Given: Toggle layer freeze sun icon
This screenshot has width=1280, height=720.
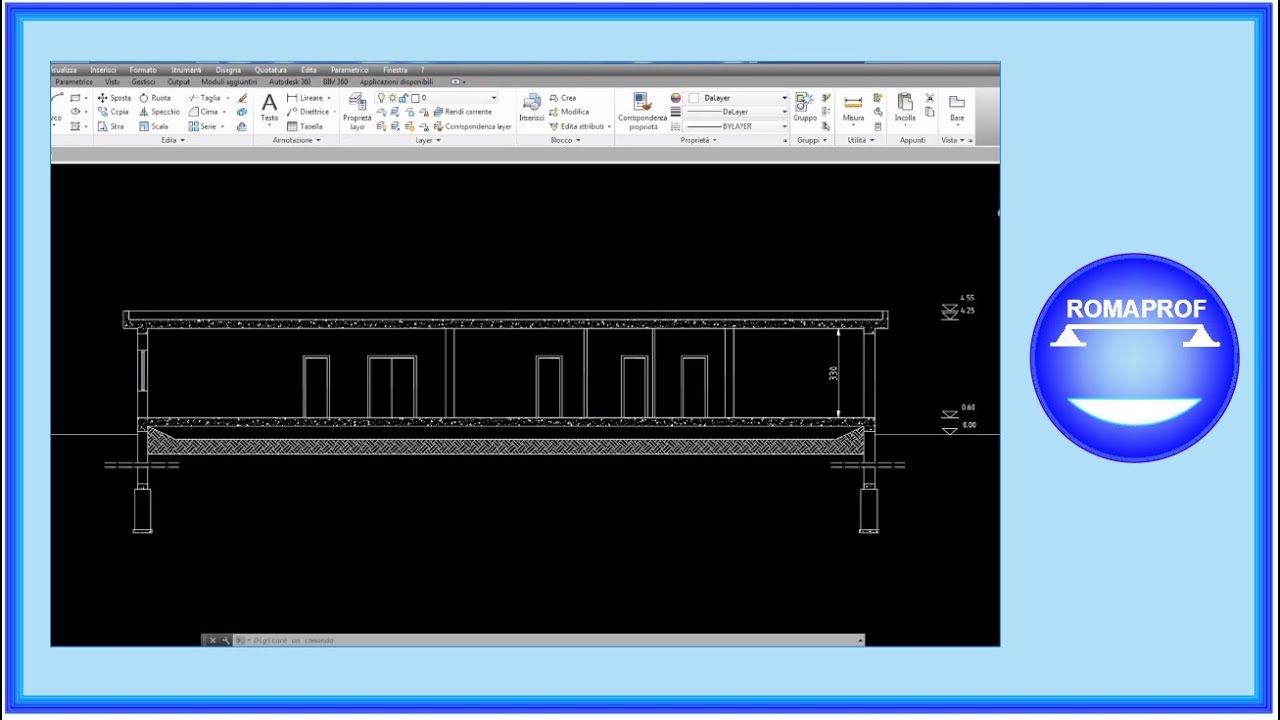Looking at the screenshot, I should pos(392,98).
